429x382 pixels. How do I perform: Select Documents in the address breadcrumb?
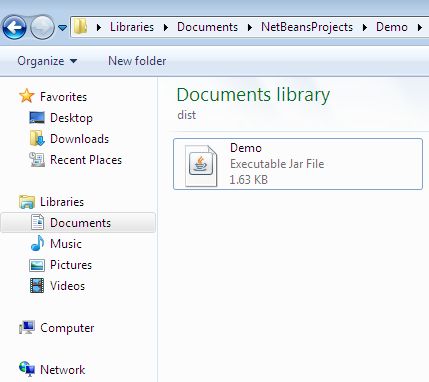(x=207, y=27)
